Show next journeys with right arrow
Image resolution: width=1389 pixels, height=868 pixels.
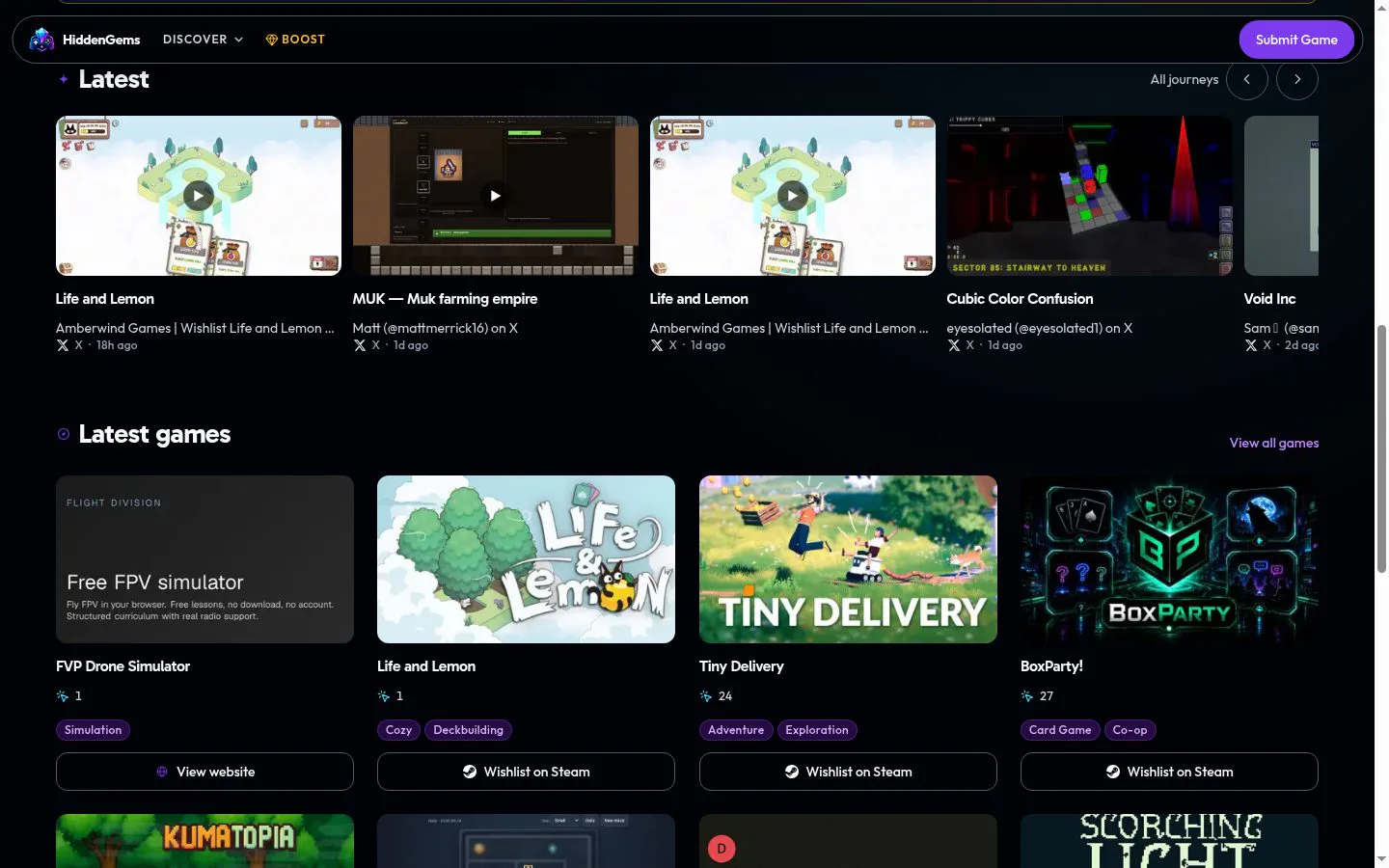pyautogui.click(x=1297, y=79)
